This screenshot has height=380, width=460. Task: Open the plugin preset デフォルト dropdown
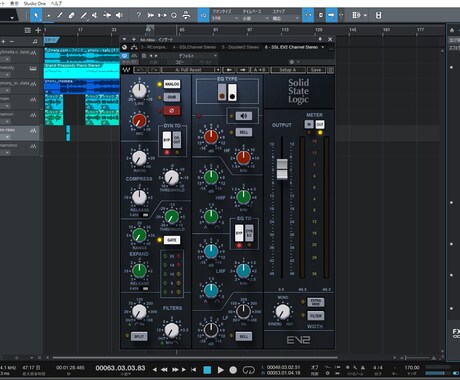[x=197, y=56]
